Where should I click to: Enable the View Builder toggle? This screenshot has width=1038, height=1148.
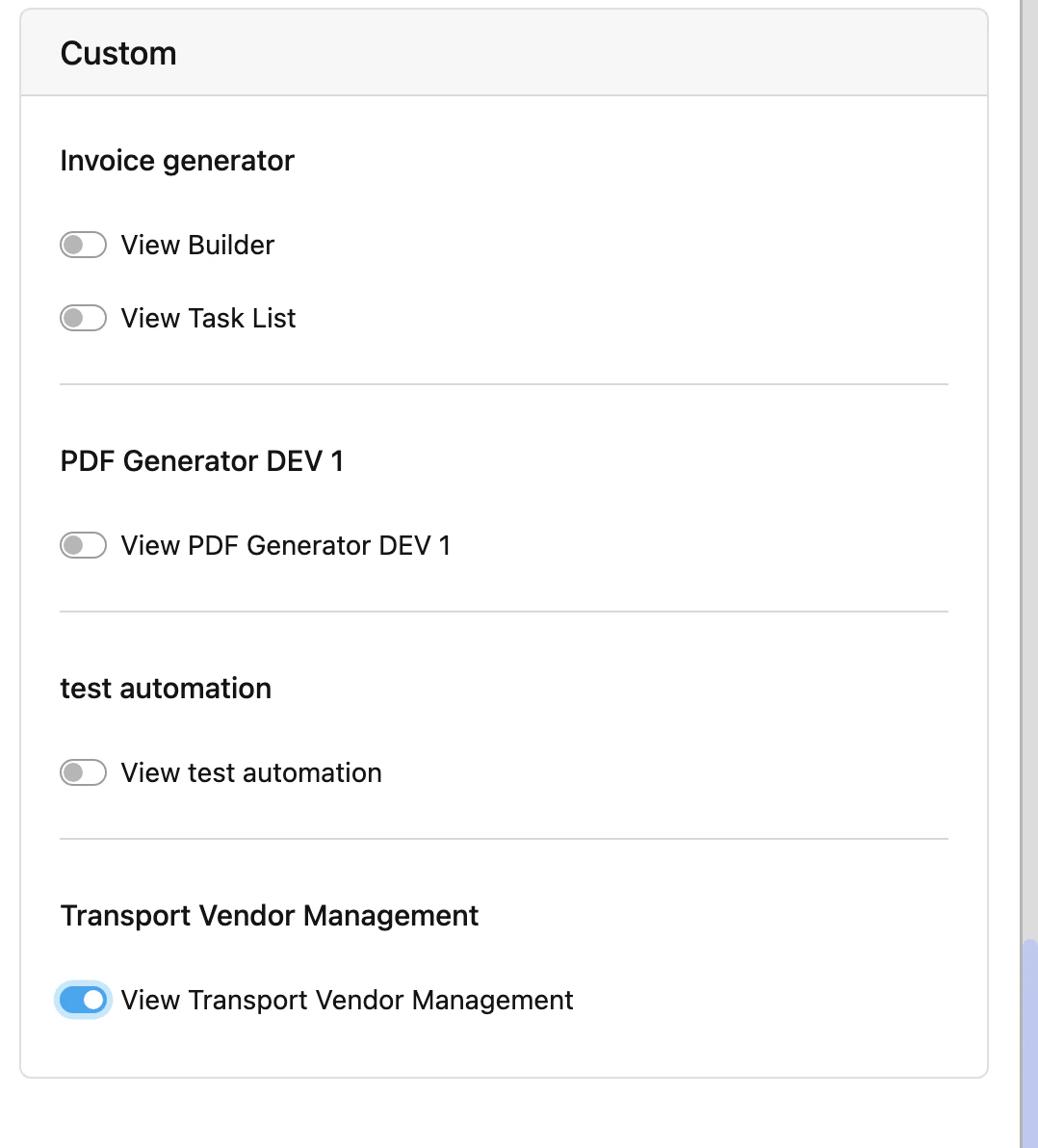point(83,245)
